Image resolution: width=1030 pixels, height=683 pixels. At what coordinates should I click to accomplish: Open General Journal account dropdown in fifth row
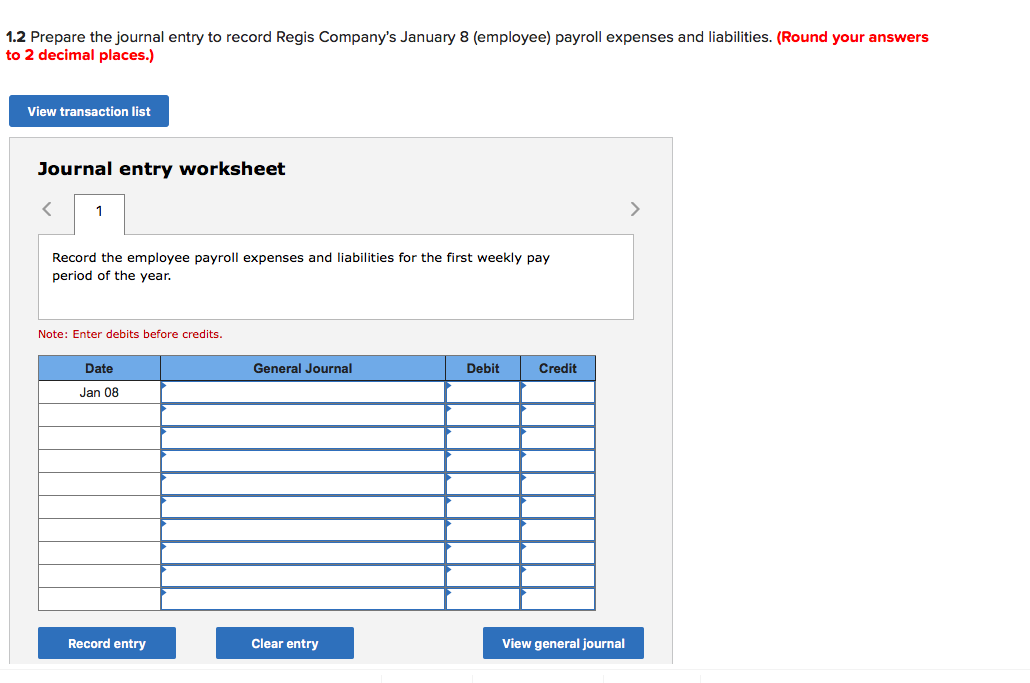[303, 484]
